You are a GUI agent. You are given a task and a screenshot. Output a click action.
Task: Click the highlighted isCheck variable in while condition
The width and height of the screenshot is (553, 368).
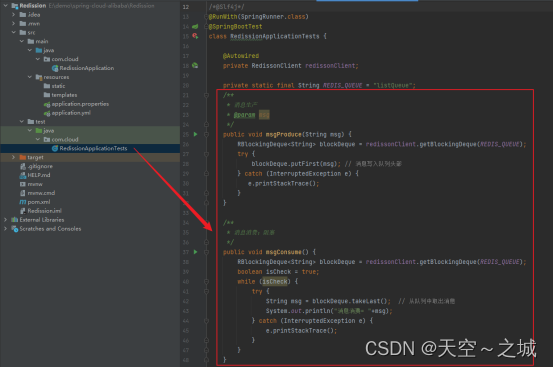275,282
